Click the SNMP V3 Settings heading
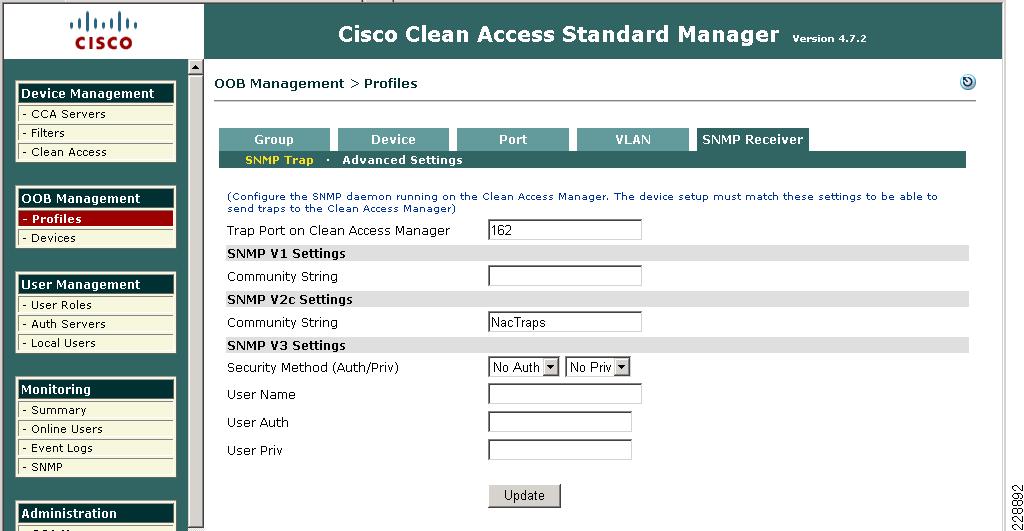Screen dimensions: 1024x531 [286, 346]
